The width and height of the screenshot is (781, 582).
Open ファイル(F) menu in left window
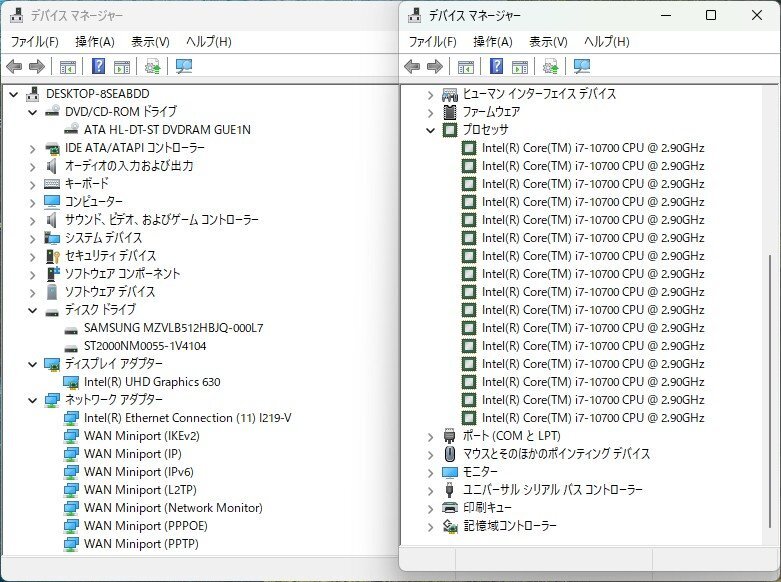(34, 42)
